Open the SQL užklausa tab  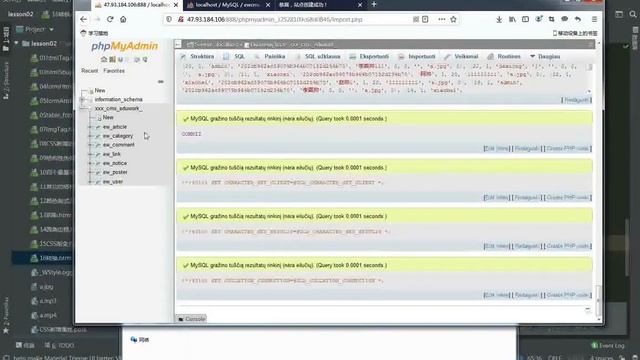[318, 56]
